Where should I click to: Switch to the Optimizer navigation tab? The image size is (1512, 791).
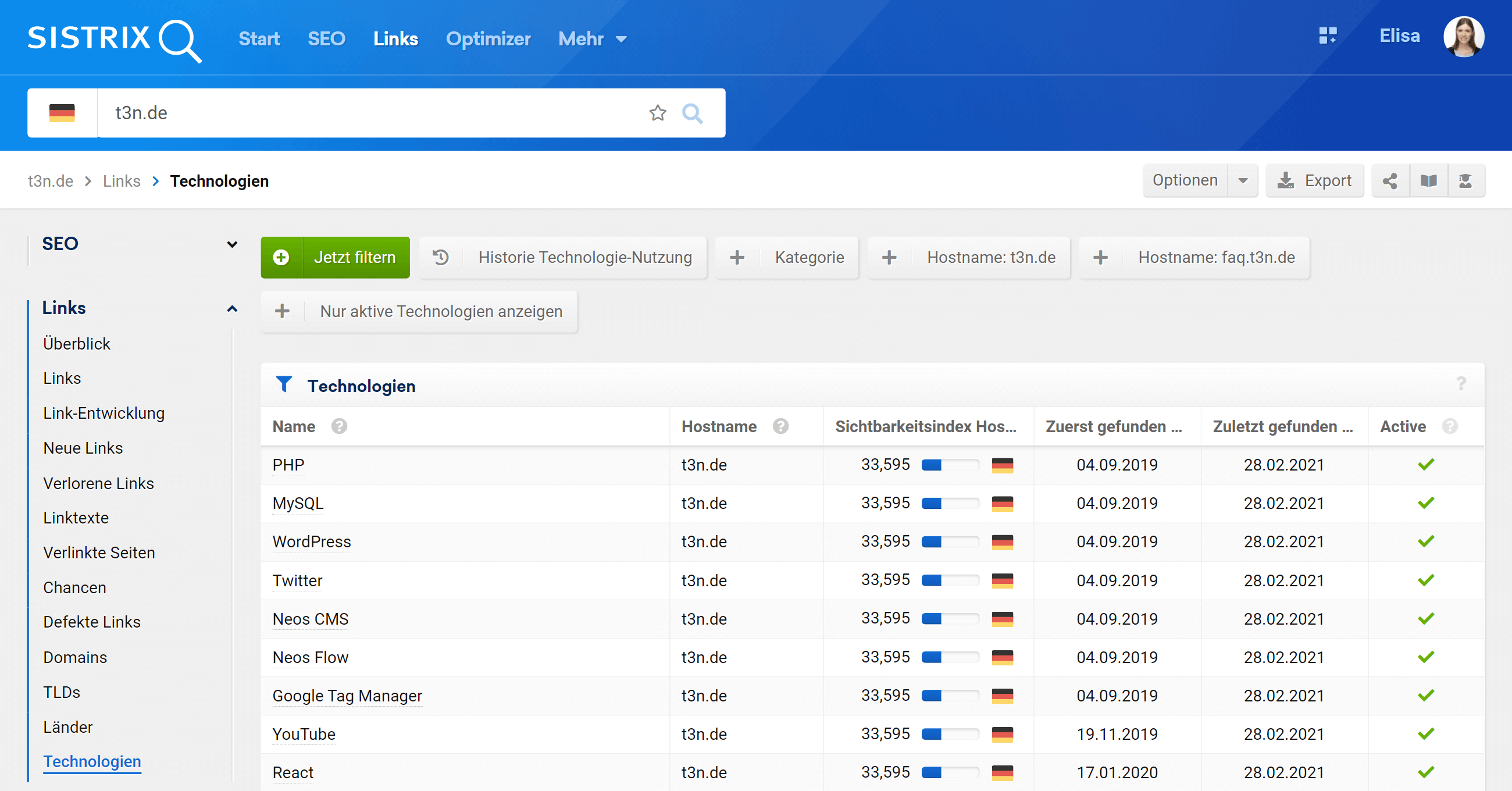click(488, 39)
